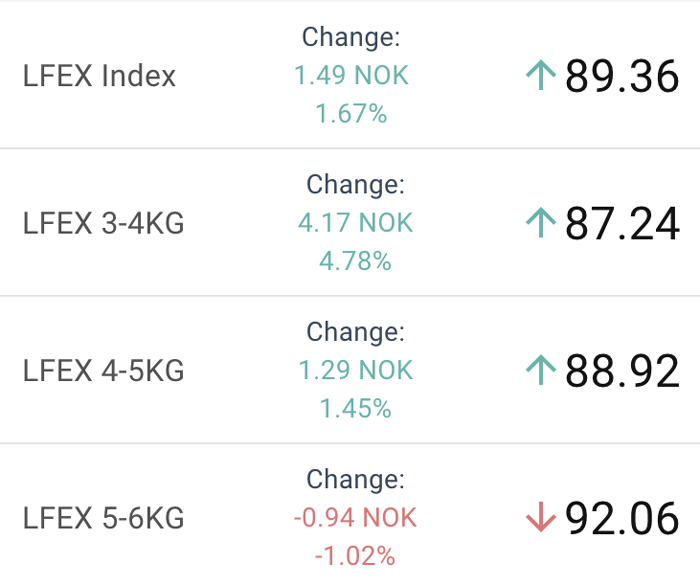Click the green up arrow beside 88.92
Screen dimensions: 700x585
pyautogui.click(x=541, y=370)
